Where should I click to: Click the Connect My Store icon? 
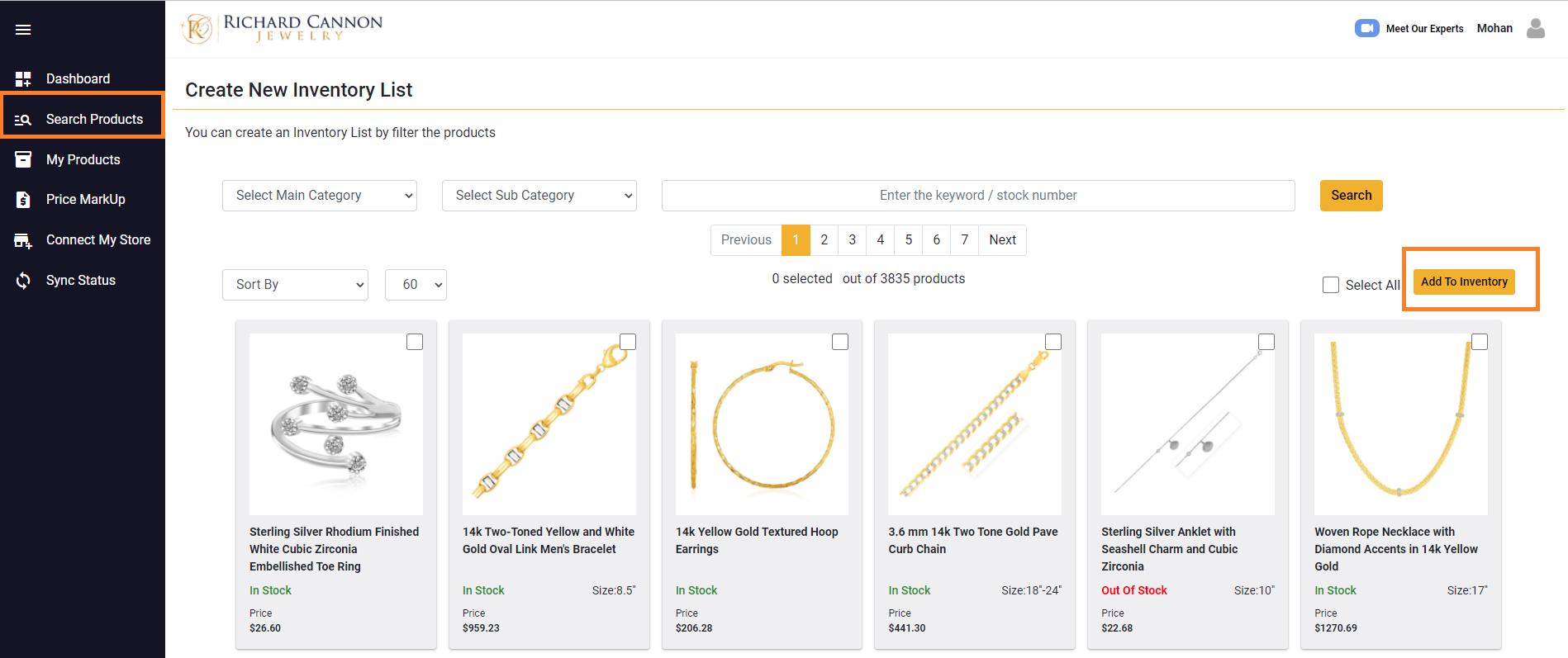(x=23, y=240)
